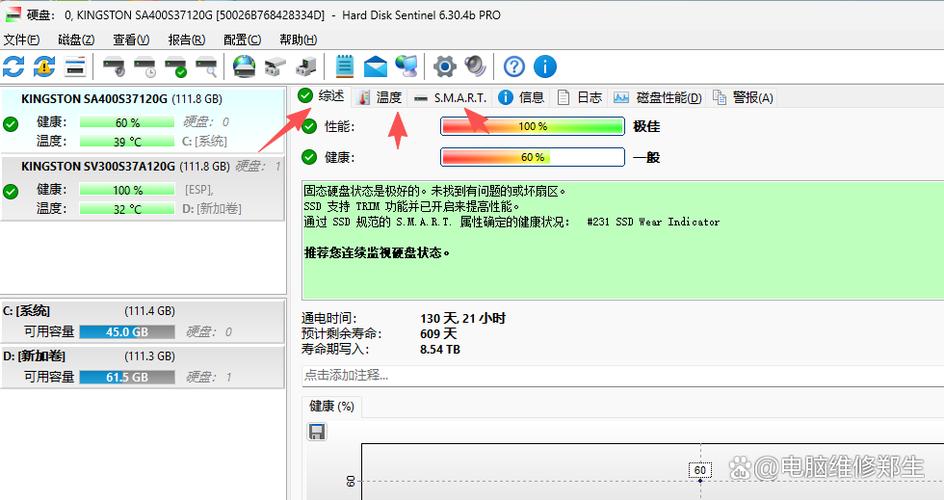Screen dimensions: 944x500
Task: Click the floppy save icon above health graph
Action: coord(317,431)
